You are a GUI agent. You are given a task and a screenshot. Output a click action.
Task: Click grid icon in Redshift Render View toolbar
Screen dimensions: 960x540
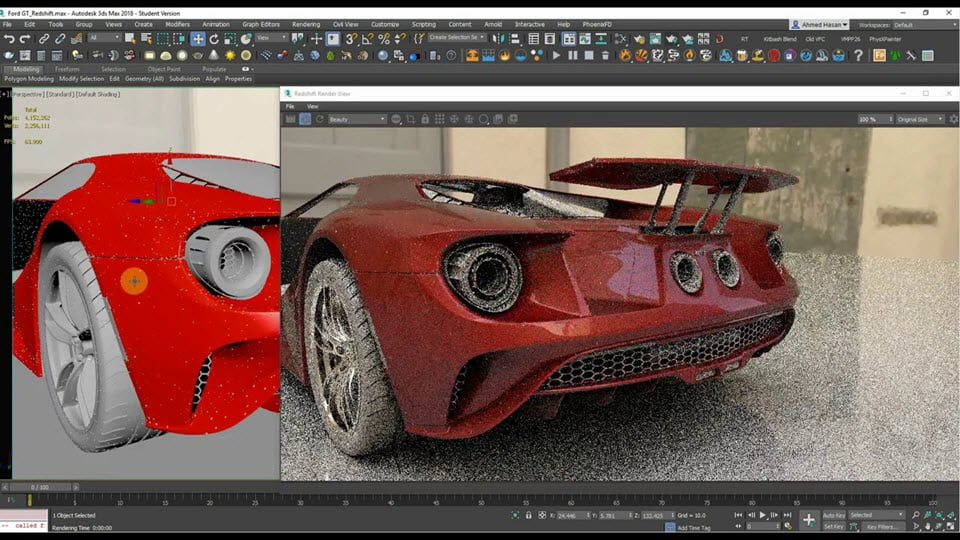[x=440, y=119]
